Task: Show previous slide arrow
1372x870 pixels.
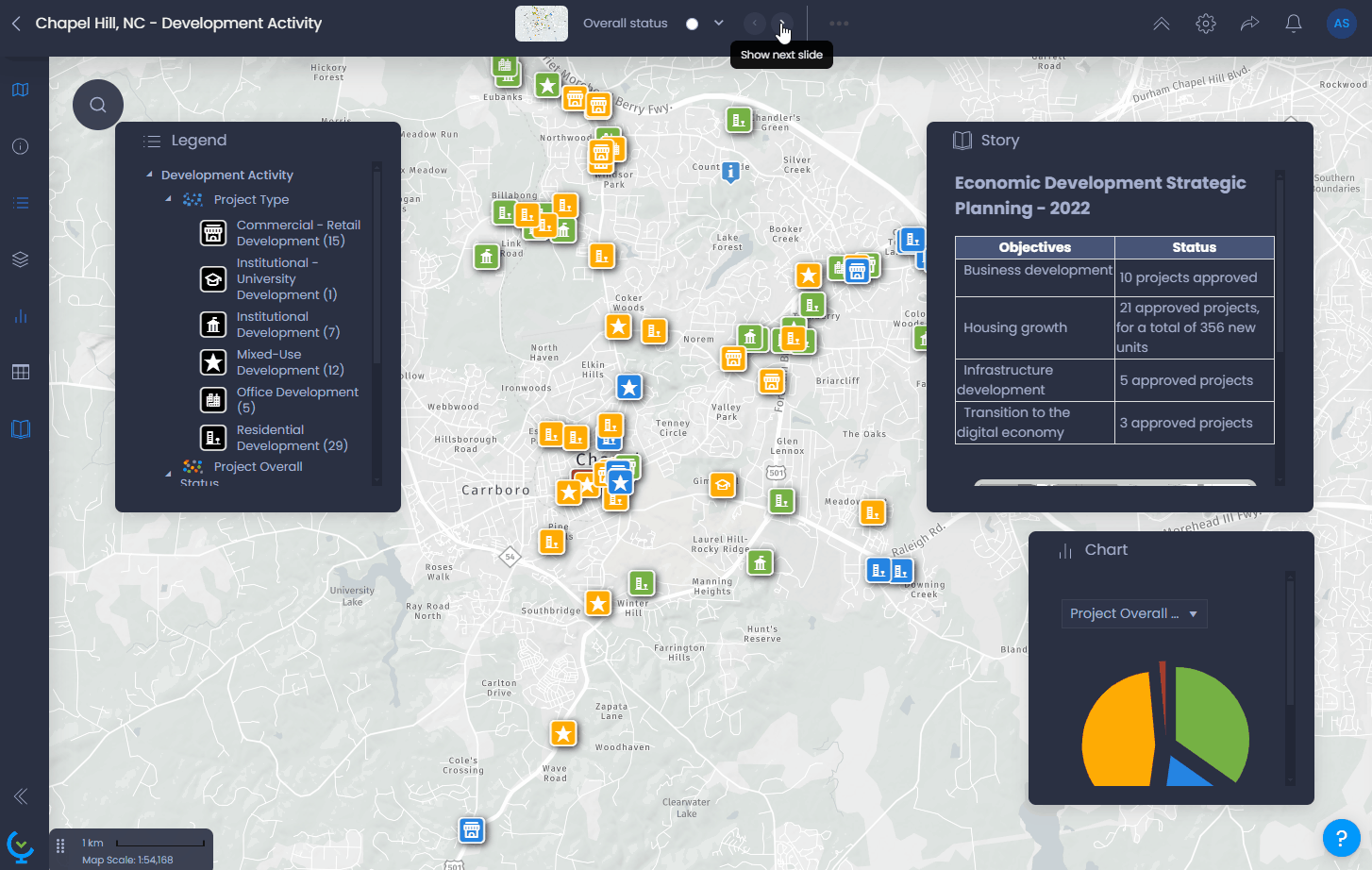Action: coord(754,24)
